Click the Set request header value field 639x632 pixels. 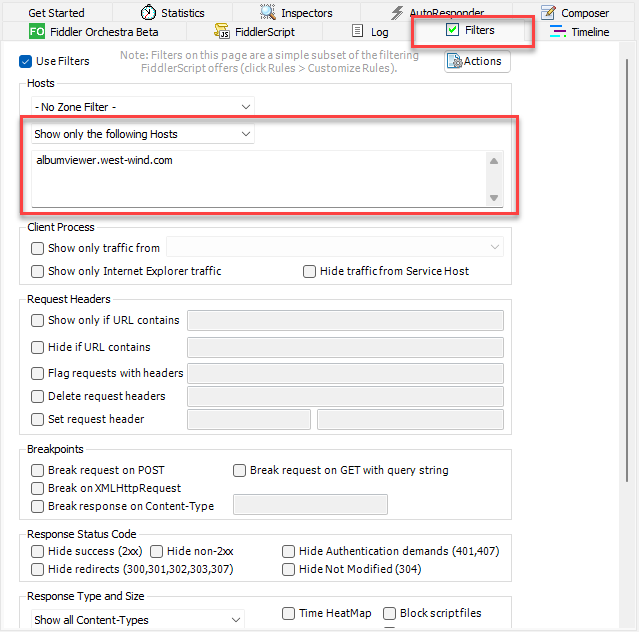coord(410,420)
